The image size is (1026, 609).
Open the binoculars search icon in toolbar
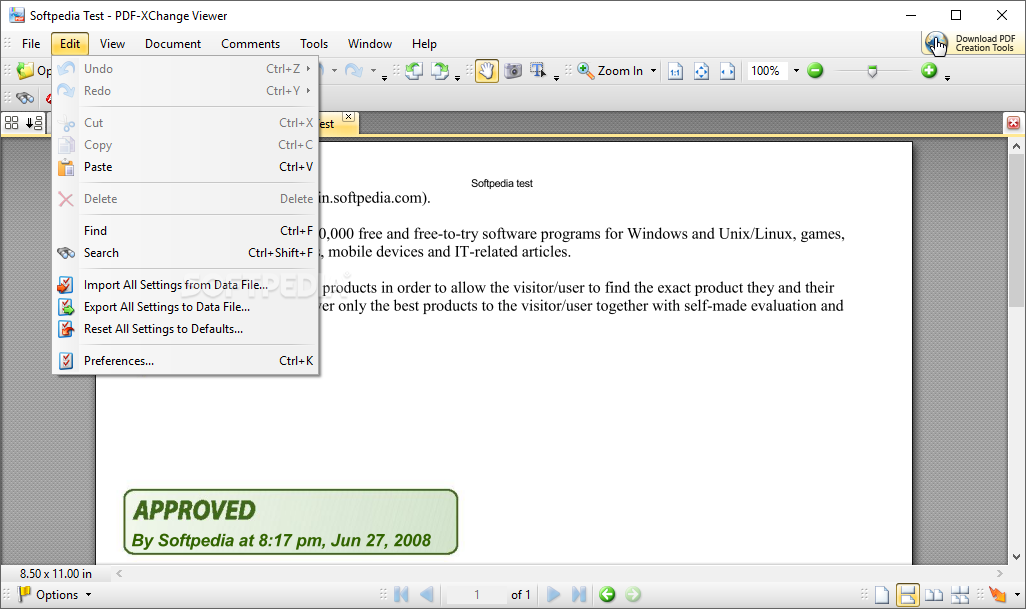click(25, 99)
